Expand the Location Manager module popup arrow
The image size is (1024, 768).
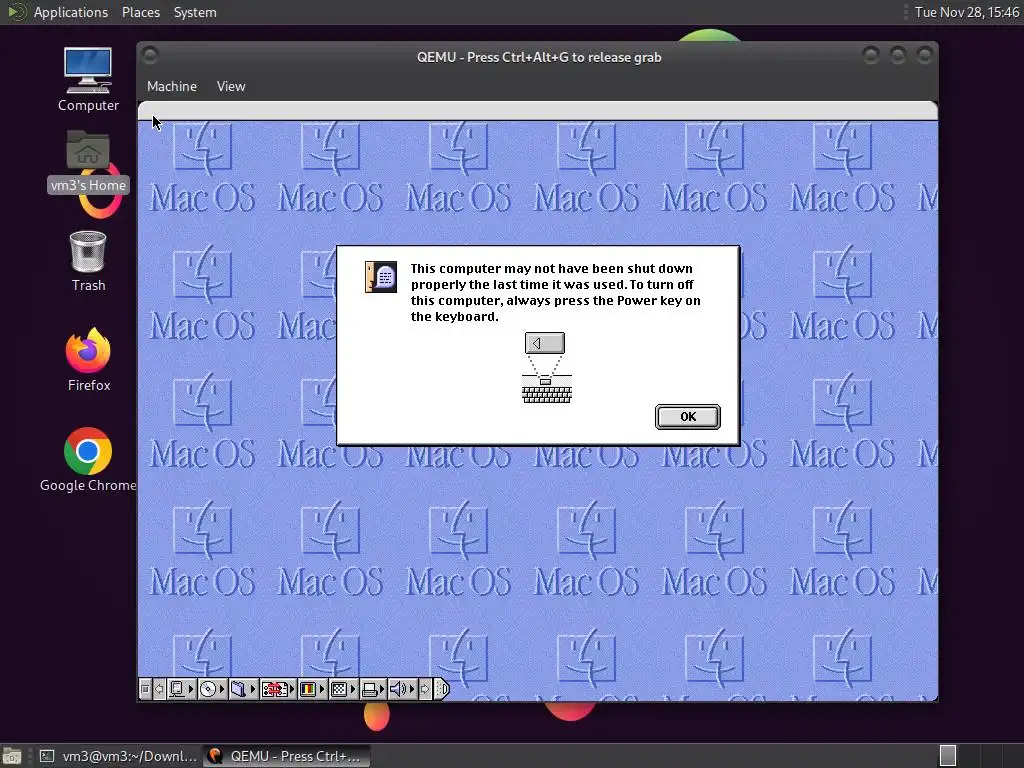click(292, 689)
